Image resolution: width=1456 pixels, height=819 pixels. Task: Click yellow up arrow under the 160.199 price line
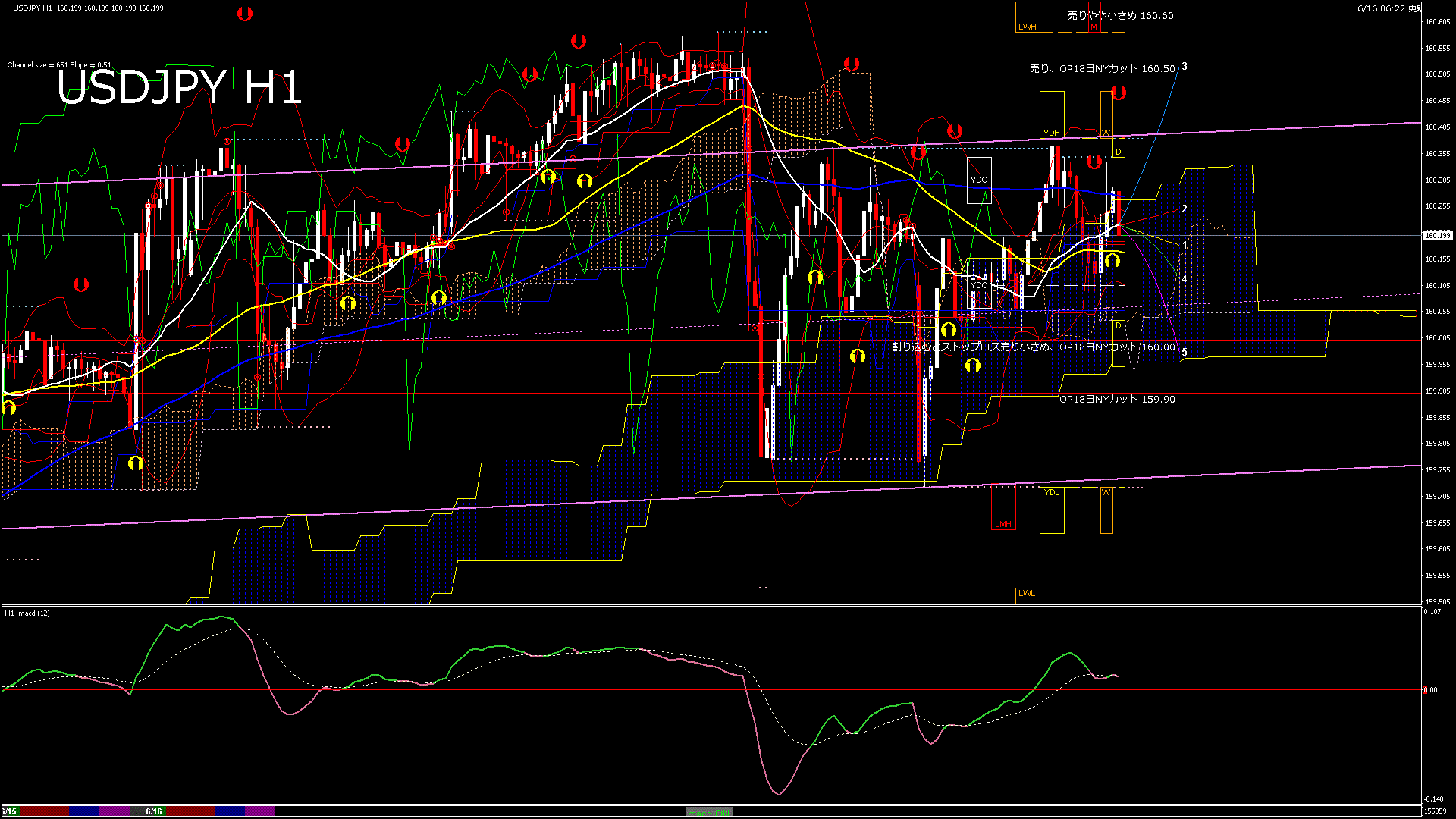[x=1112, y=261]
